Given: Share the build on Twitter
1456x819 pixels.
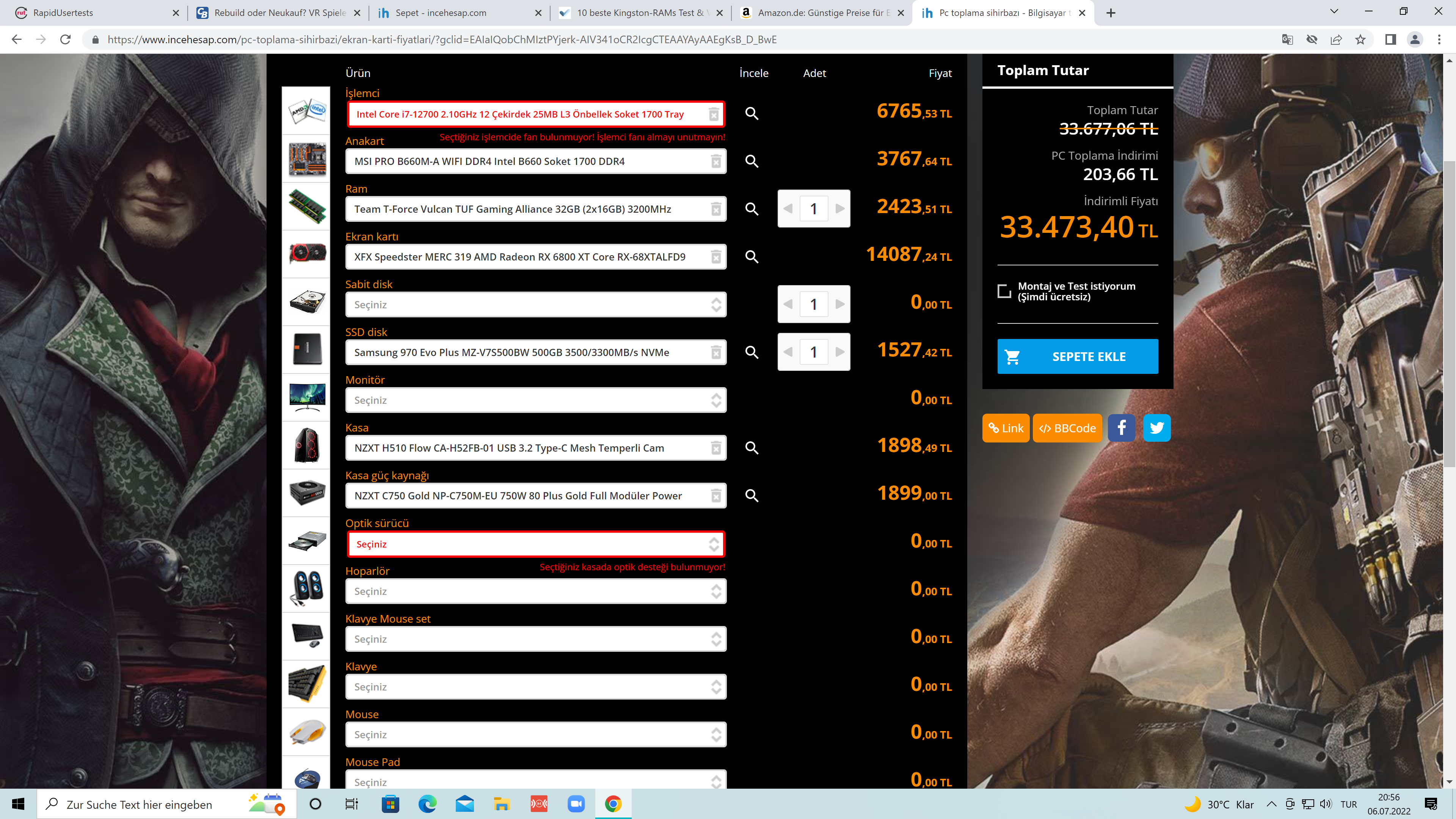Looking at the screenshot, I should point(1156,428).
